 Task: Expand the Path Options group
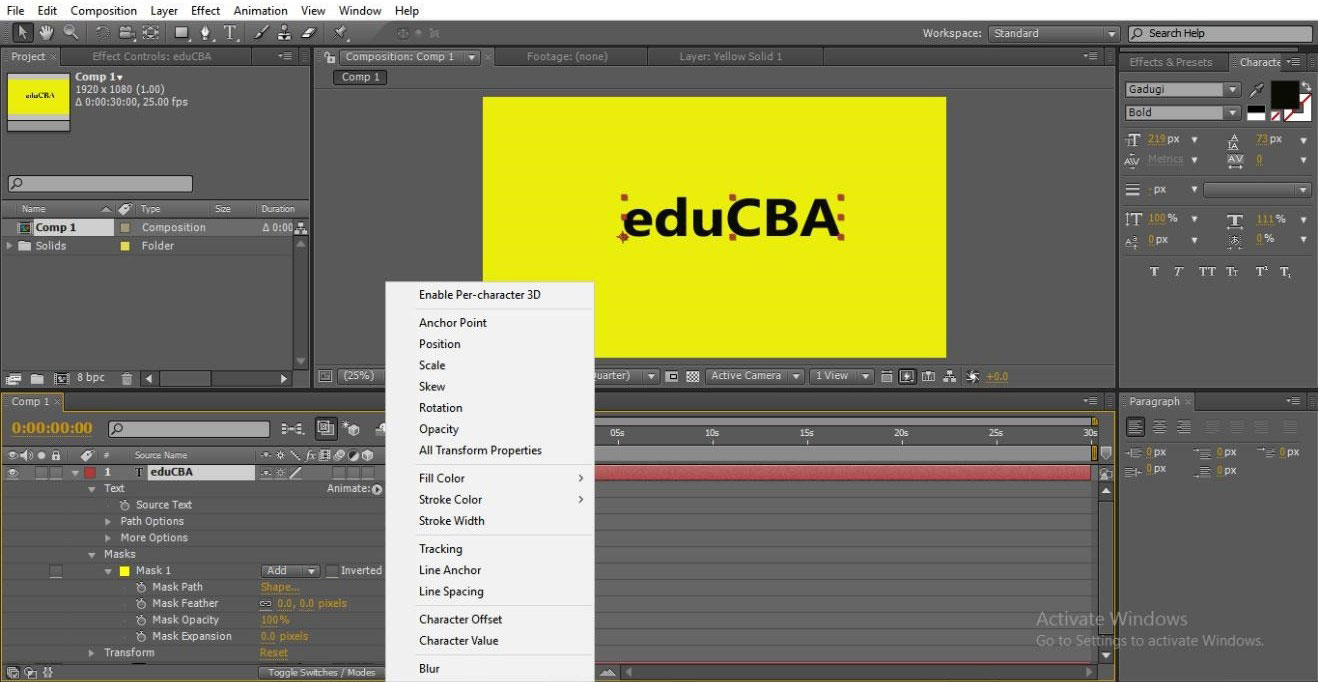[x=109, y=521]
